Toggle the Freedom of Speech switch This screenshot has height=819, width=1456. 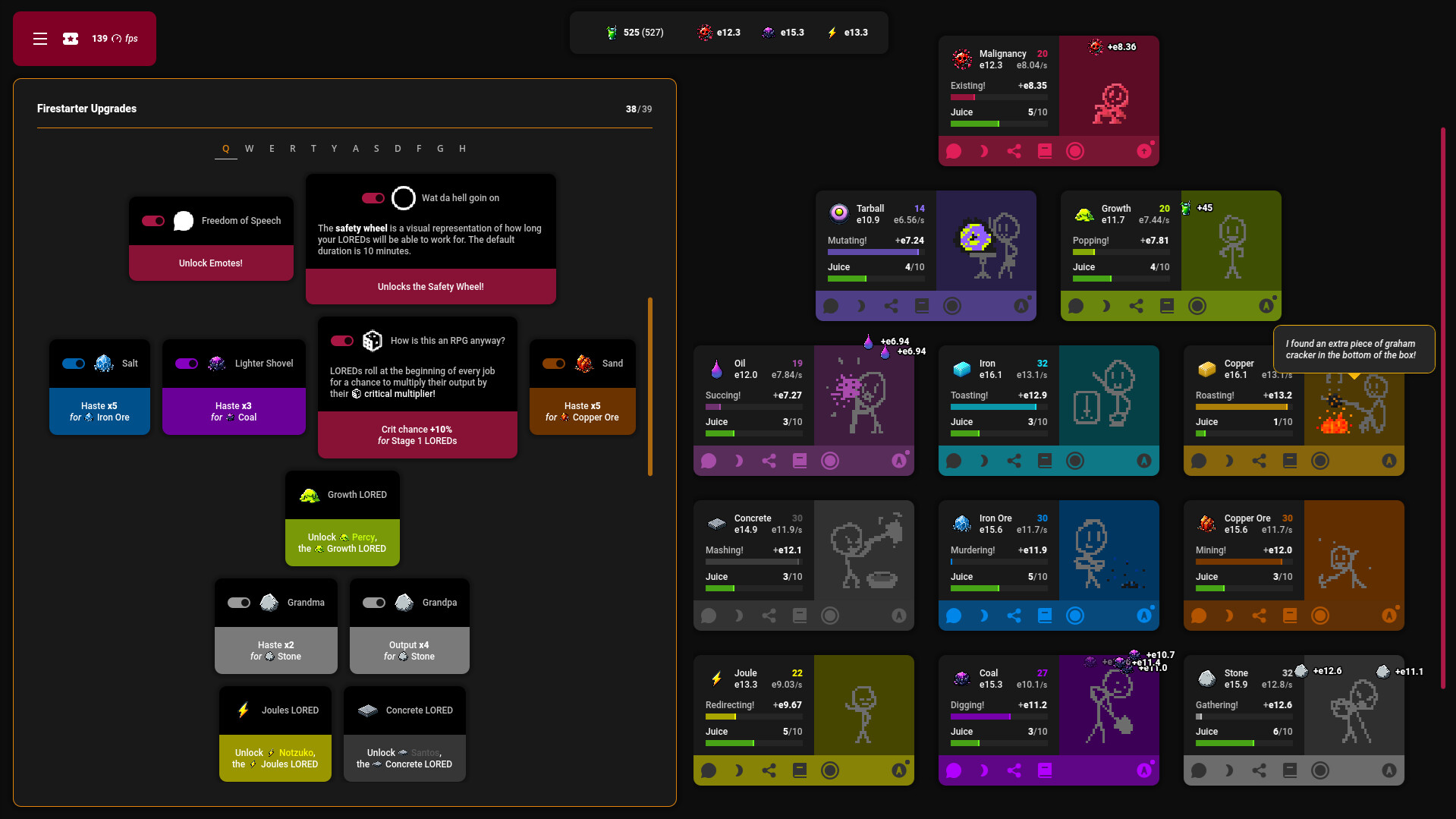pyautogui.click(x=153, y=220)
